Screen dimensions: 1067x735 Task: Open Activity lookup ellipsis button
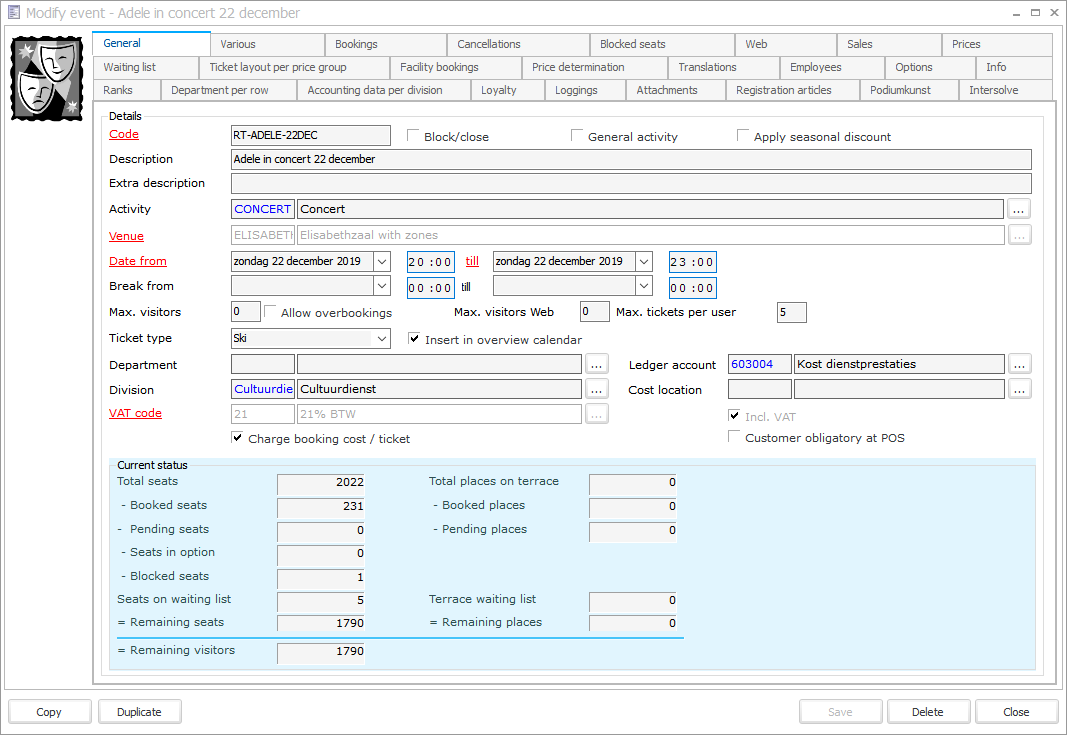(1018, 209)
